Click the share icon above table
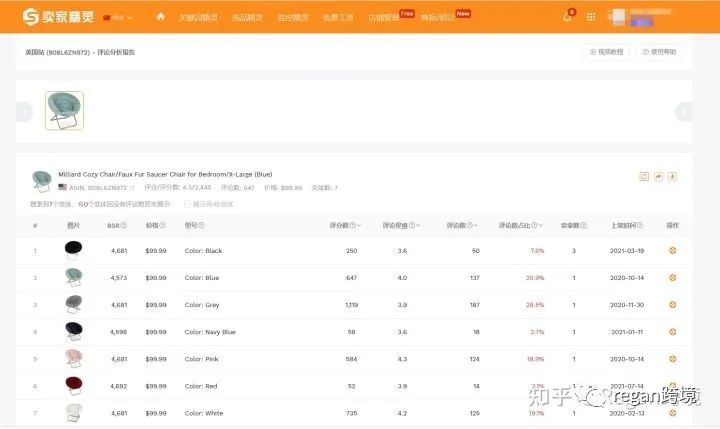The height and width of the screenshot is (429, 720). 658,176
